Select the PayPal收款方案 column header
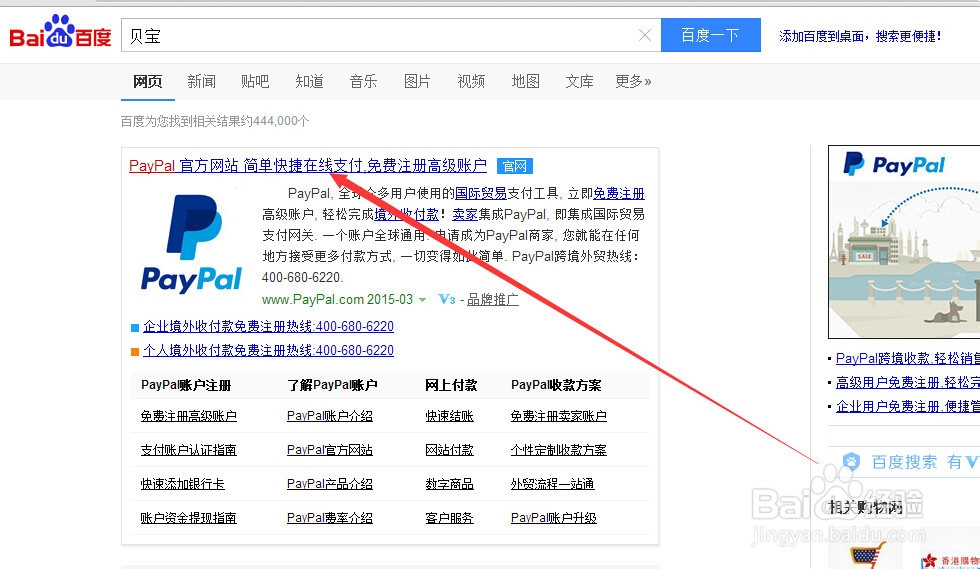 click(x=556, y=385)
